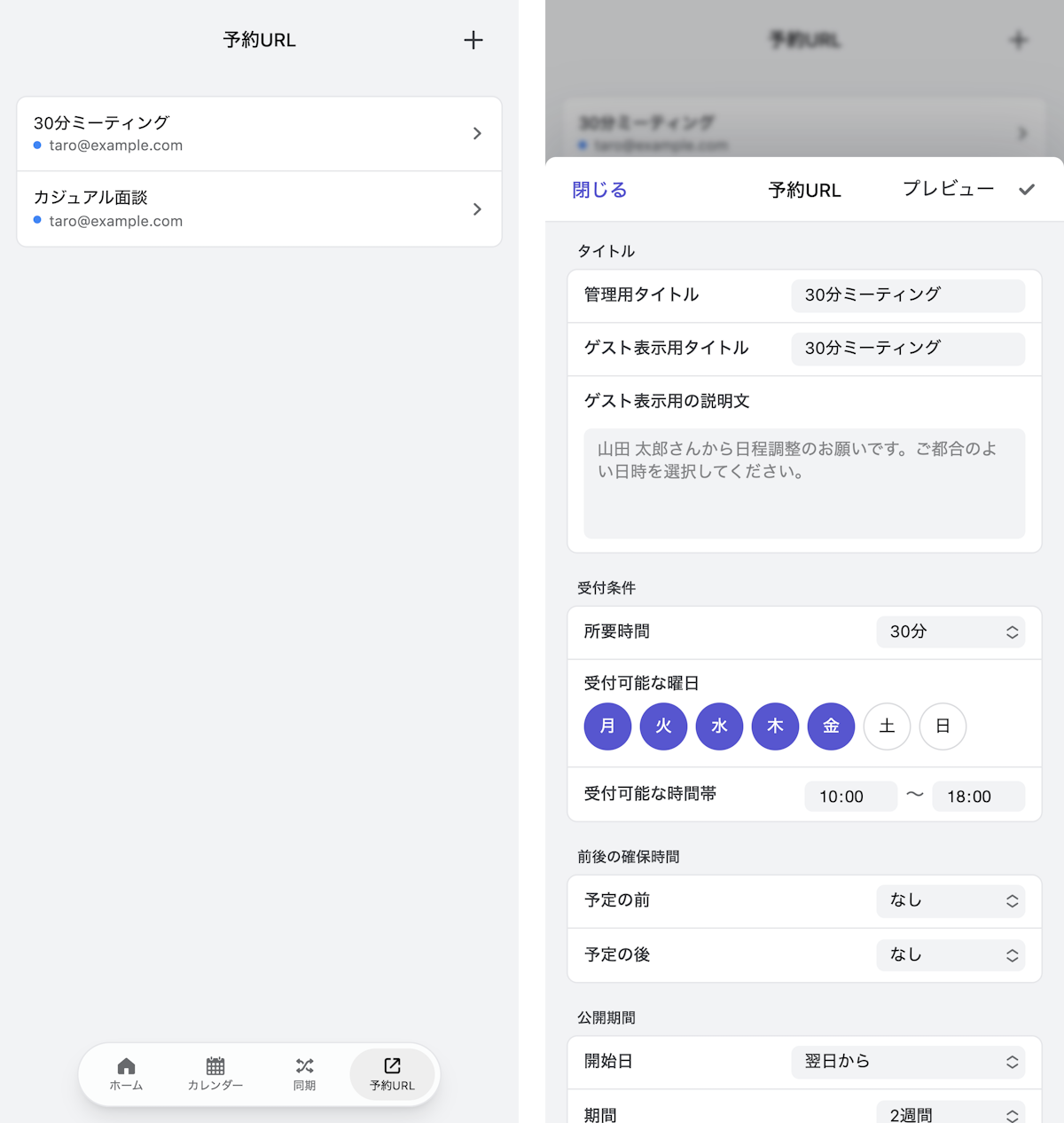1064x1123 pixels.
Task: Open the 開始日 翌日から dropdown
Action: point(908,1063)
